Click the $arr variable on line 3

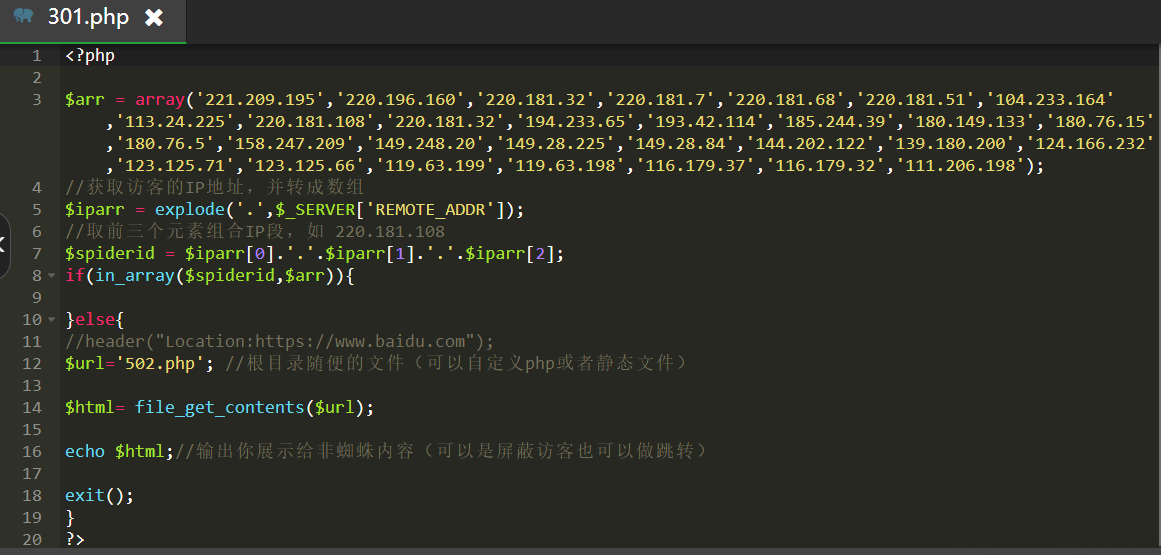pos(85,100)
